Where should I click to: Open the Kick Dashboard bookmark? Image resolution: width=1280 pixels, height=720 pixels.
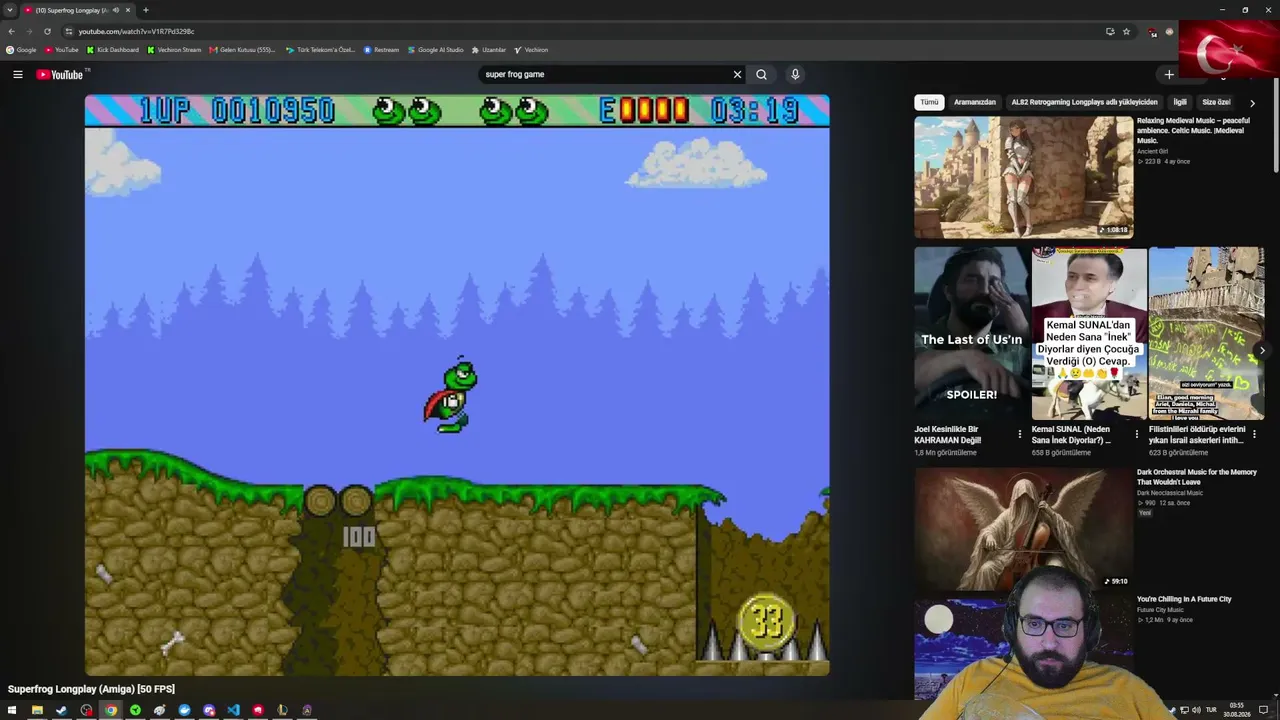[x=113, y=49]
